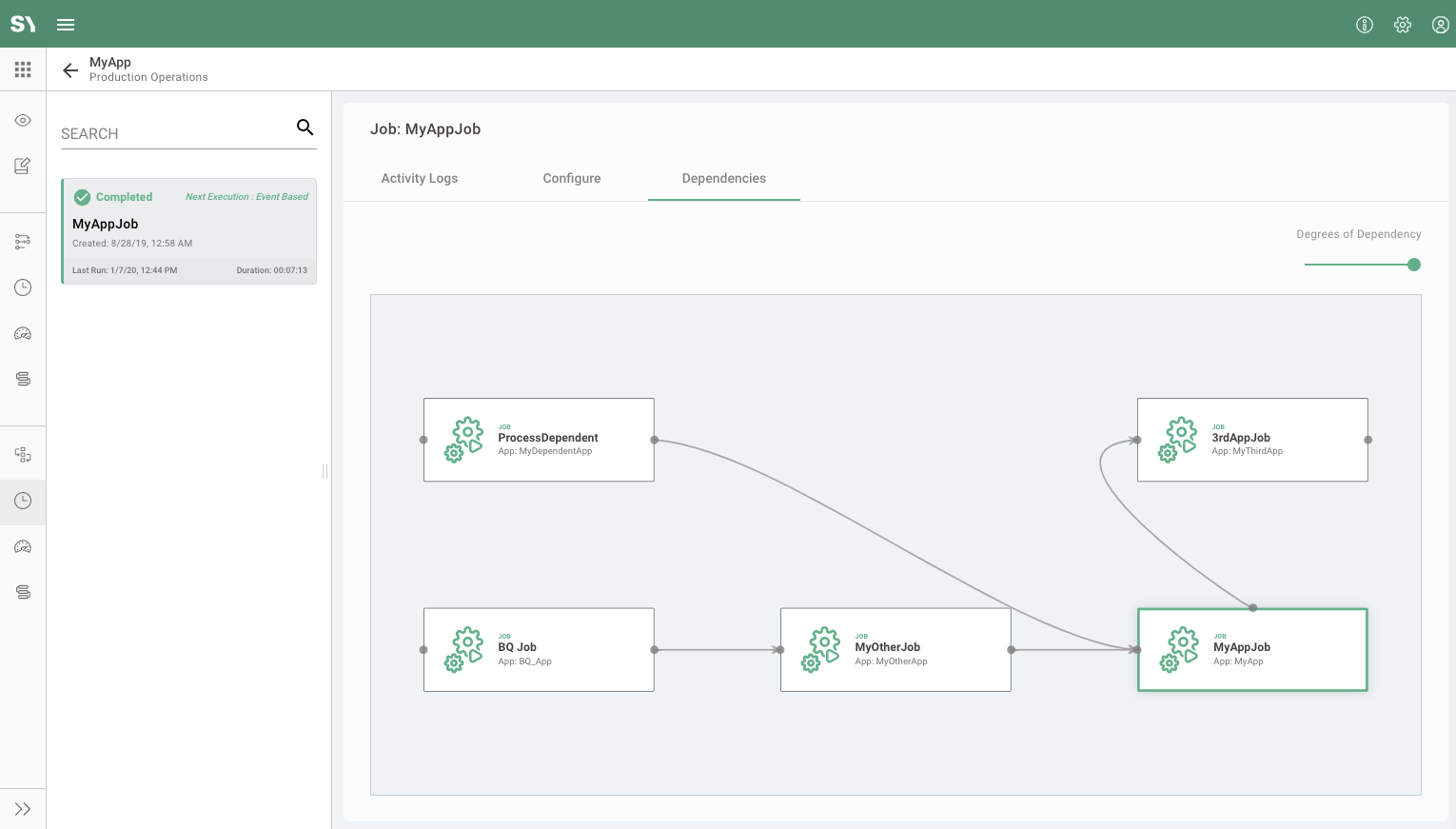Adjust the Degrees of Dependency slider
1456x829 pixels.
[x=1413, y=265]
